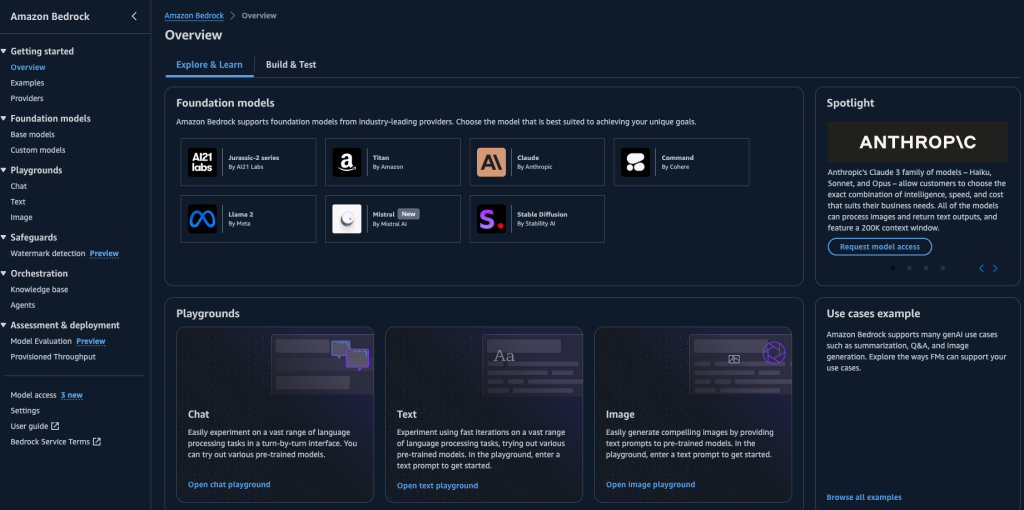Viewport: 1024px width, 510px height.
Task: Select the second Spotlight carousel dot
Action: pos(909,268)
